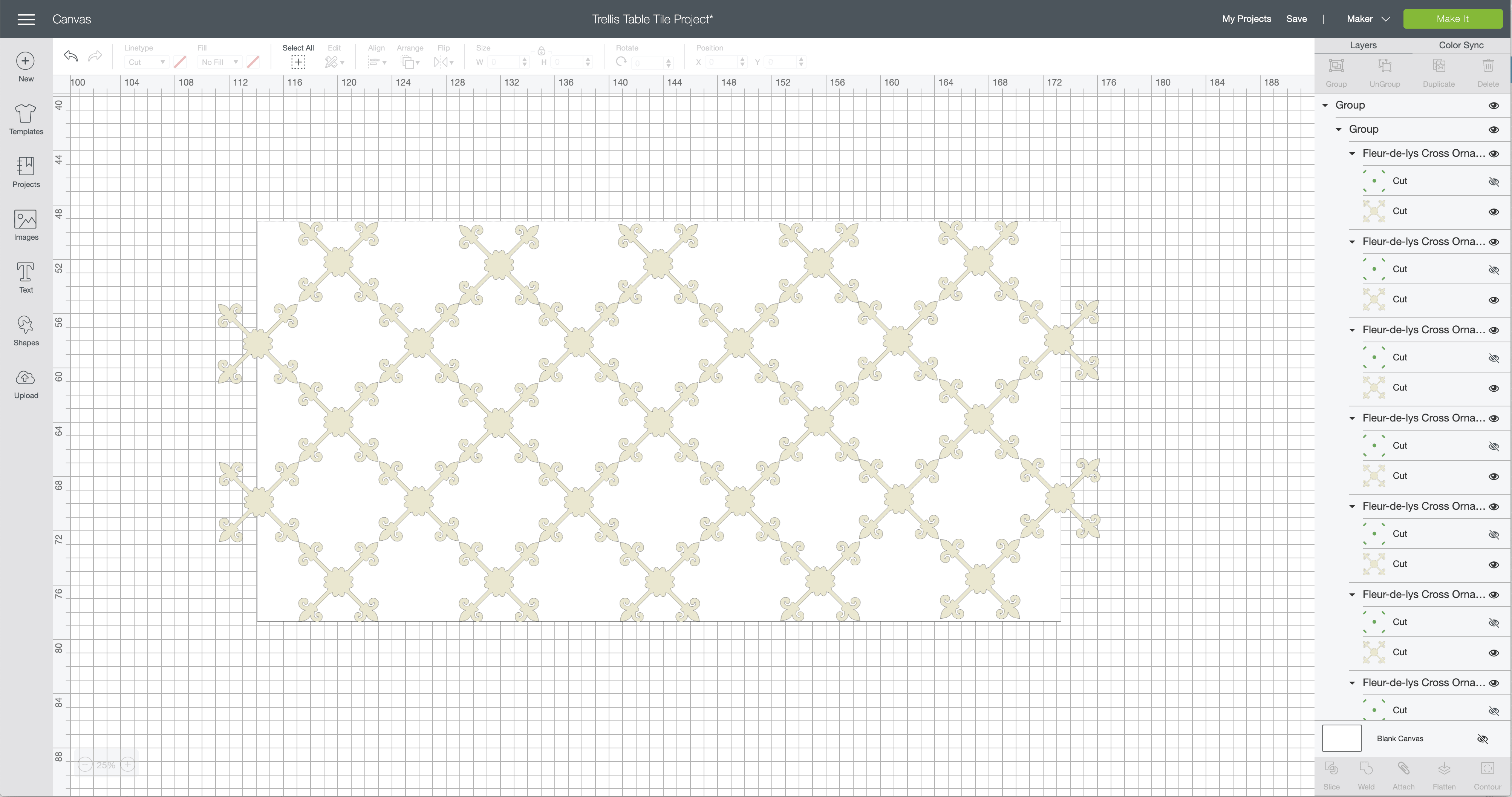Click the Blank Canvas color swatch
1512x797 pixels.
click(1341, 738)
